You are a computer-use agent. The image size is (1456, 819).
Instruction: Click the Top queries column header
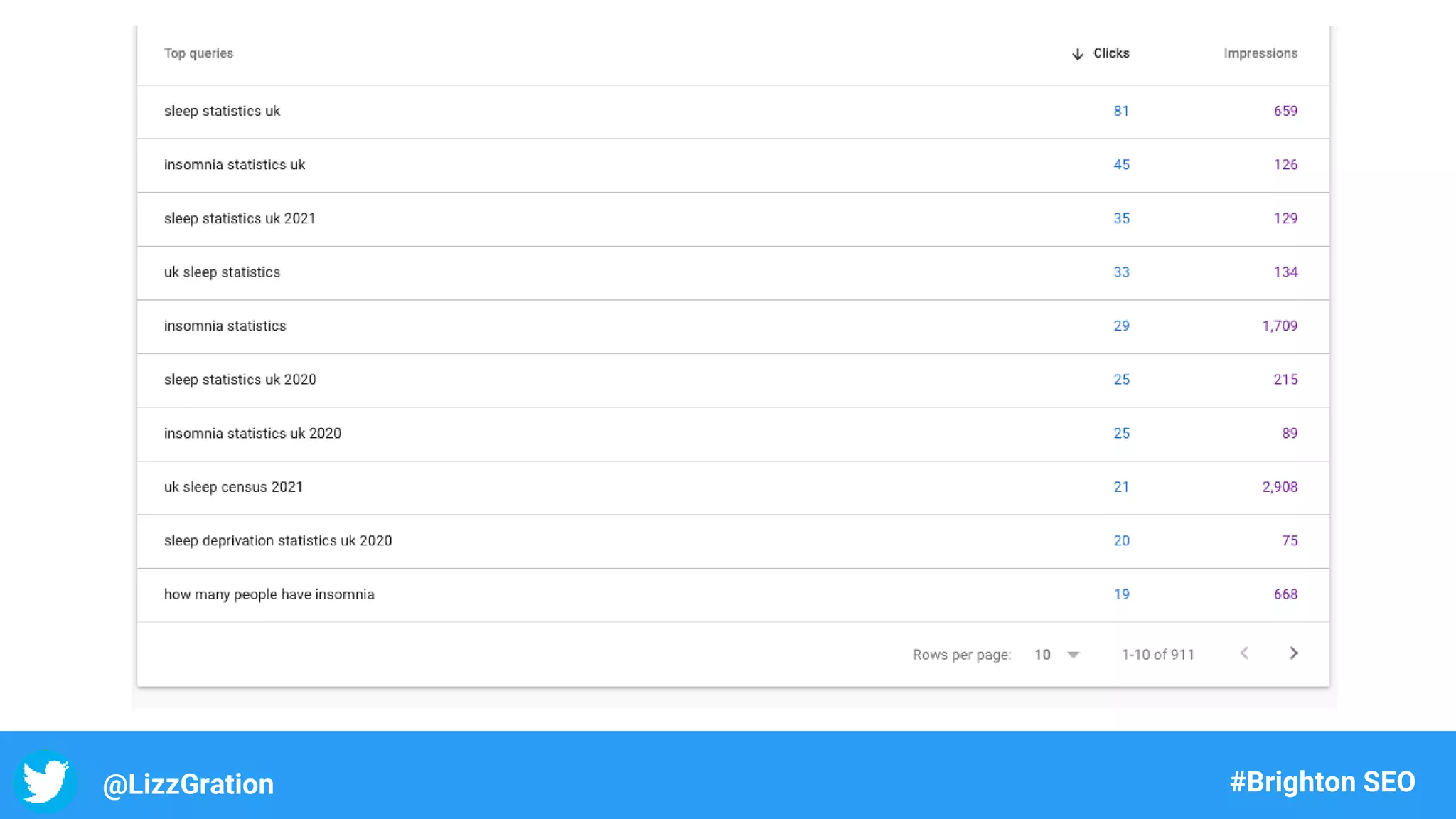click(198, 53)
